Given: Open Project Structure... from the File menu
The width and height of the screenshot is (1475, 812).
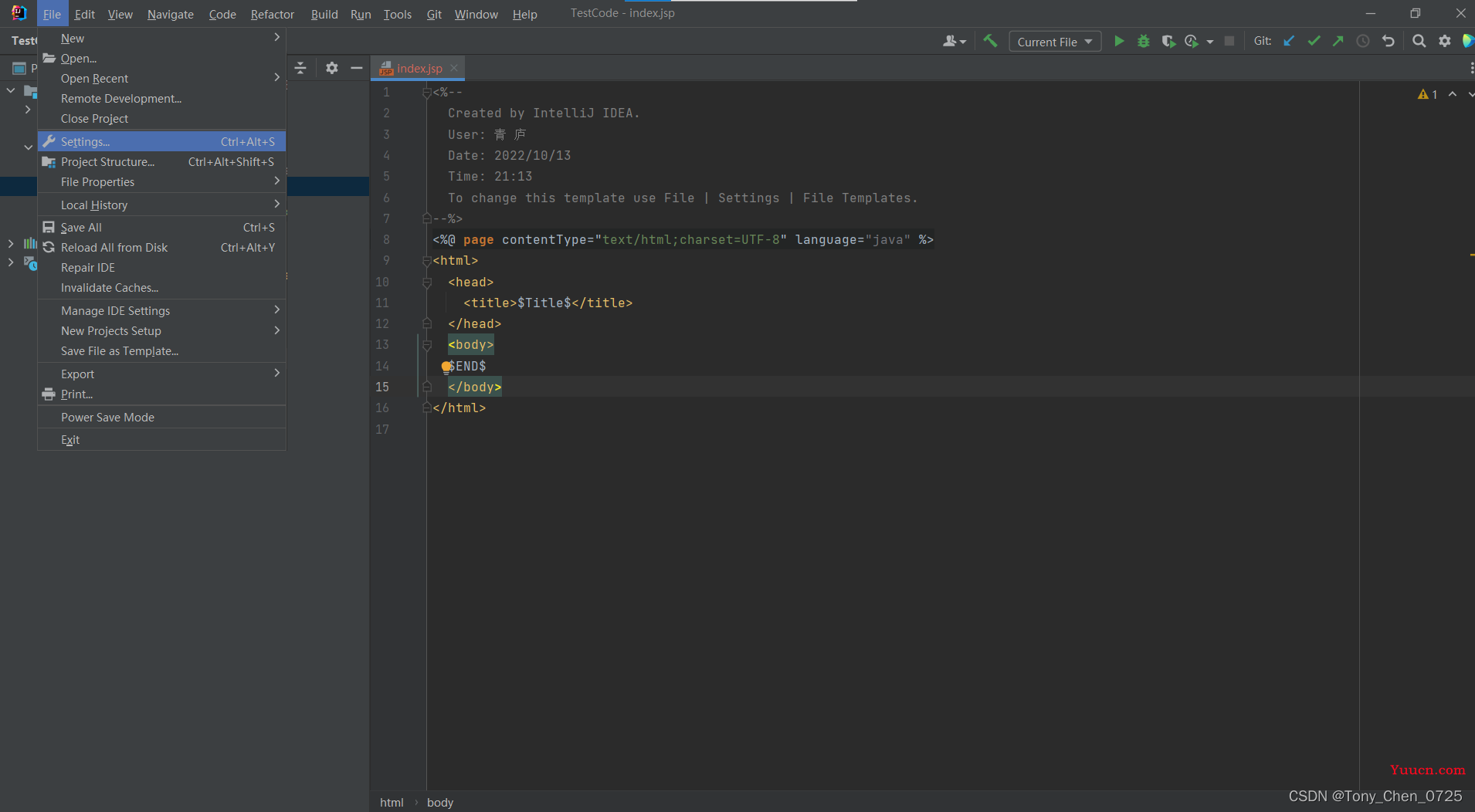Looking at the screenshot, I should pos(162,161).
